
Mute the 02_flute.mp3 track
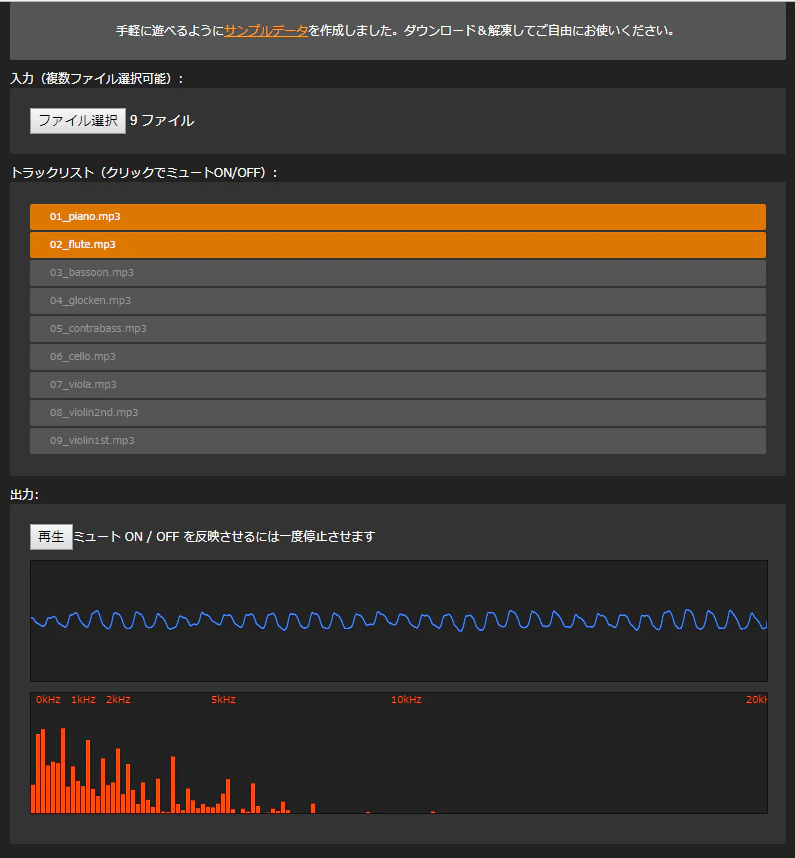coord(398,245)
